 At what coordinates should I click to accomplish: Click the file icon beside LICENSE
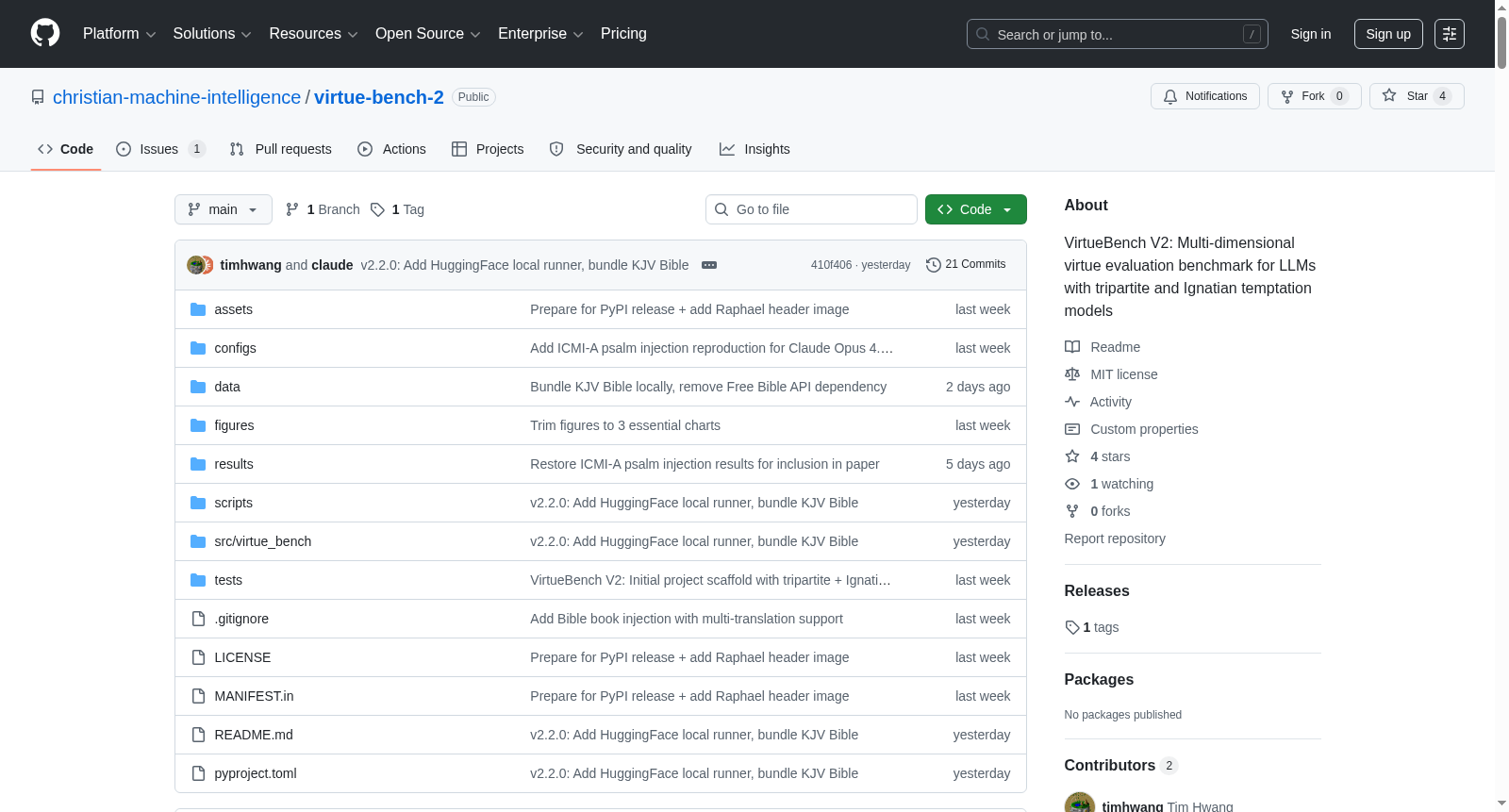(198, 657)
